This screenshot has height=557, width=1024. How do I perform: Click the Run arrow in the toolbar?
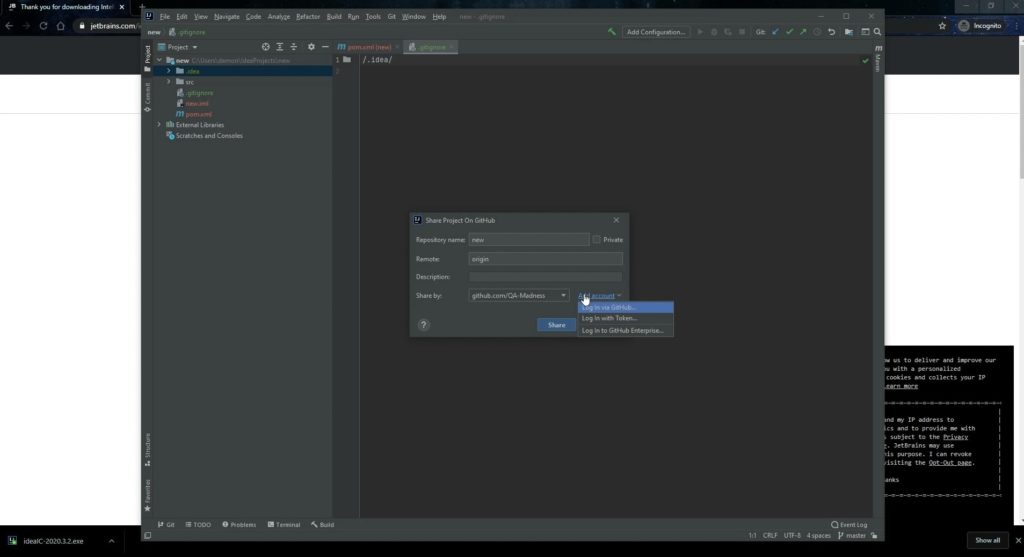coord(700,32)
